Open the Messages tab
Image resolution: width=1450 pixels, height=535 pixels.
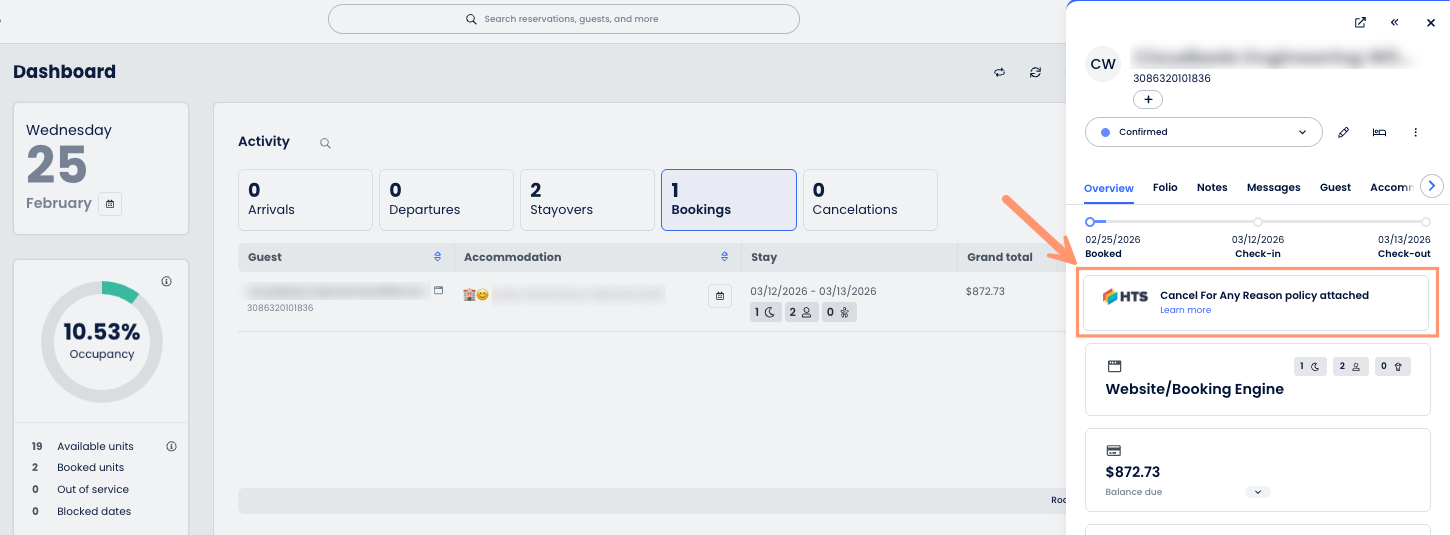[1273, 187]
